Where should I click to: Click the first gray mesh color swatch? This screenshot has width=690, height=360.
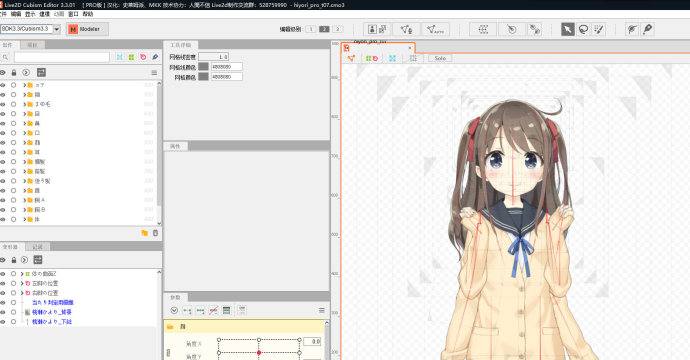click(x=203, y=67)
